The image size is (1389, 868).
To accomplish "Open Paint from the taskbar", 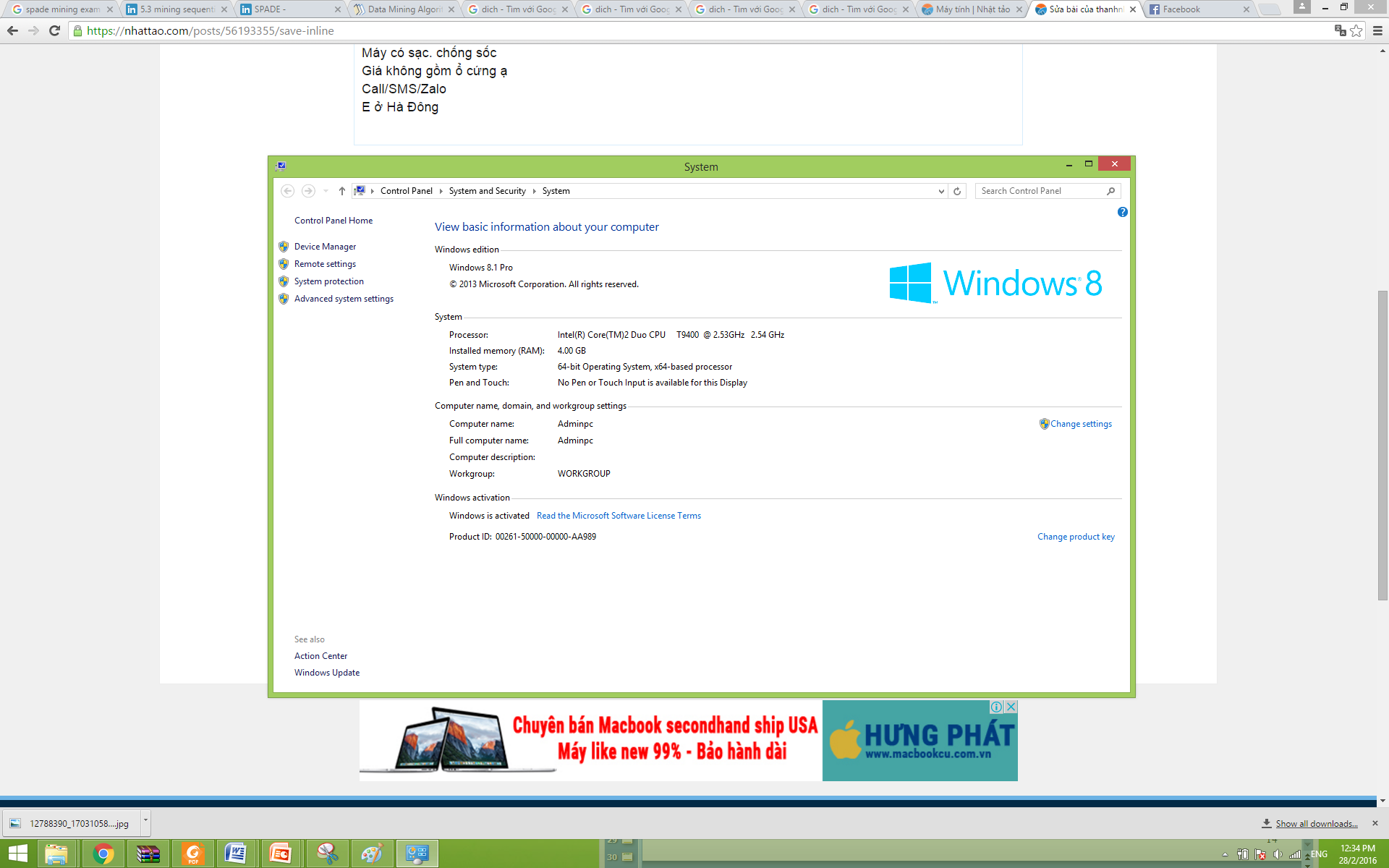I will [x=372, y=854].
